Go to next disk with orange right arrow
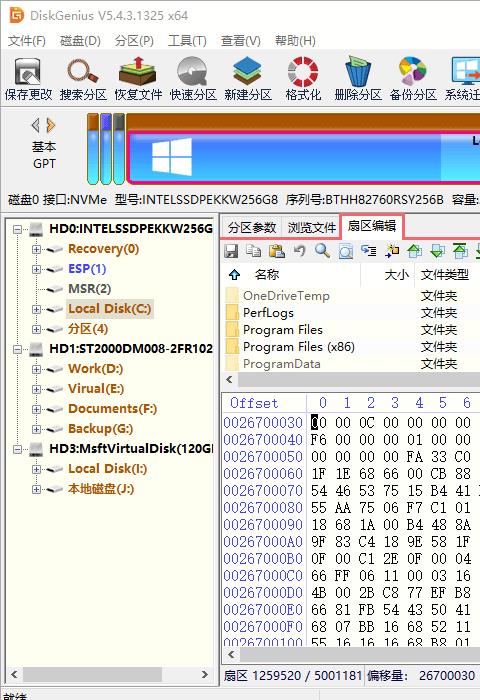This screenshot has height=700, width=480. point(50,125)
